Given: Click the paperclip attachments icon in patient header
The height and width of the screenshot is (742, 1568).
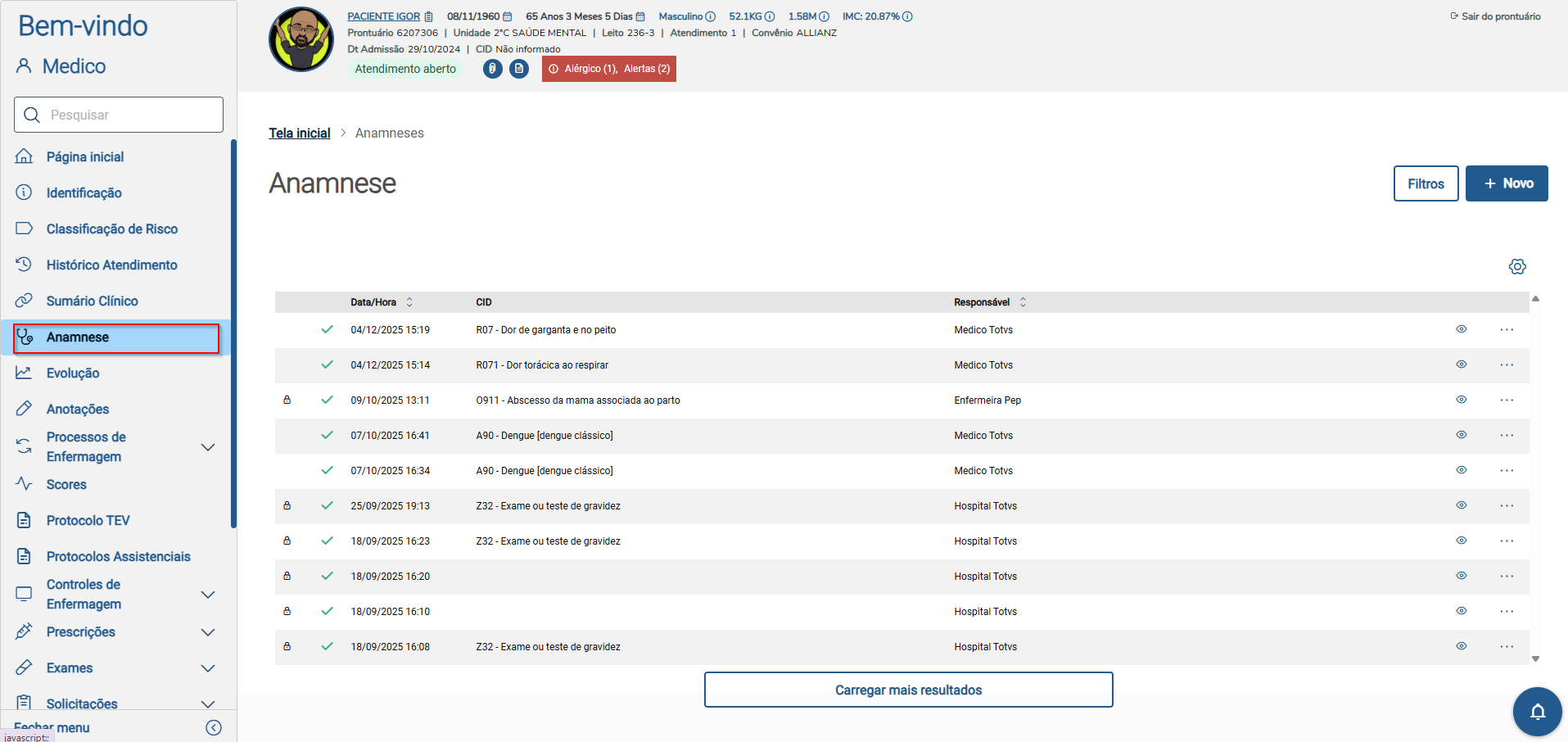Looking at the screenshot, I should 492,69.
